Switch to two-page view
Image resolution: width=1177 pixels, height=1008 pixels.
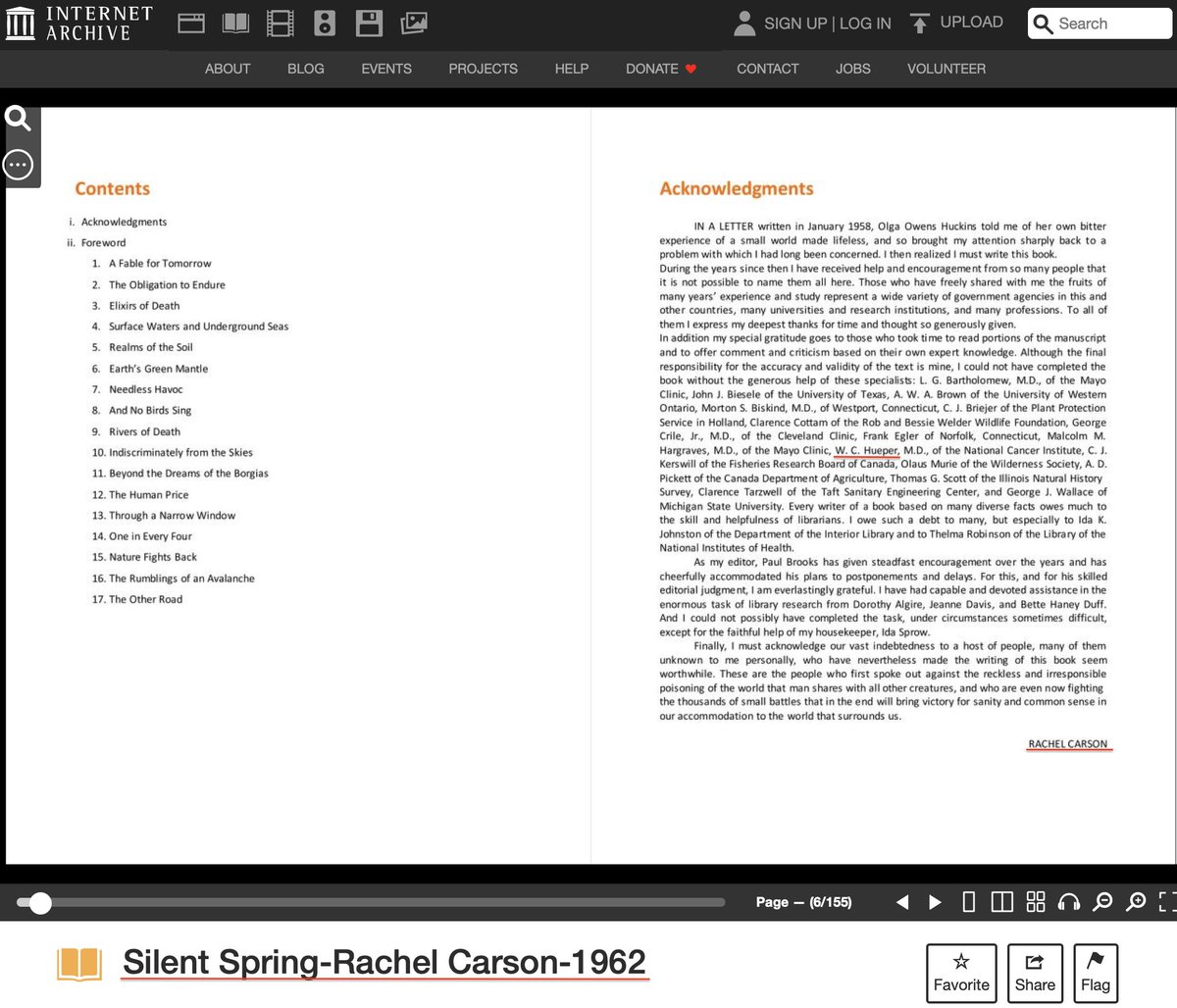(1001, 902)
